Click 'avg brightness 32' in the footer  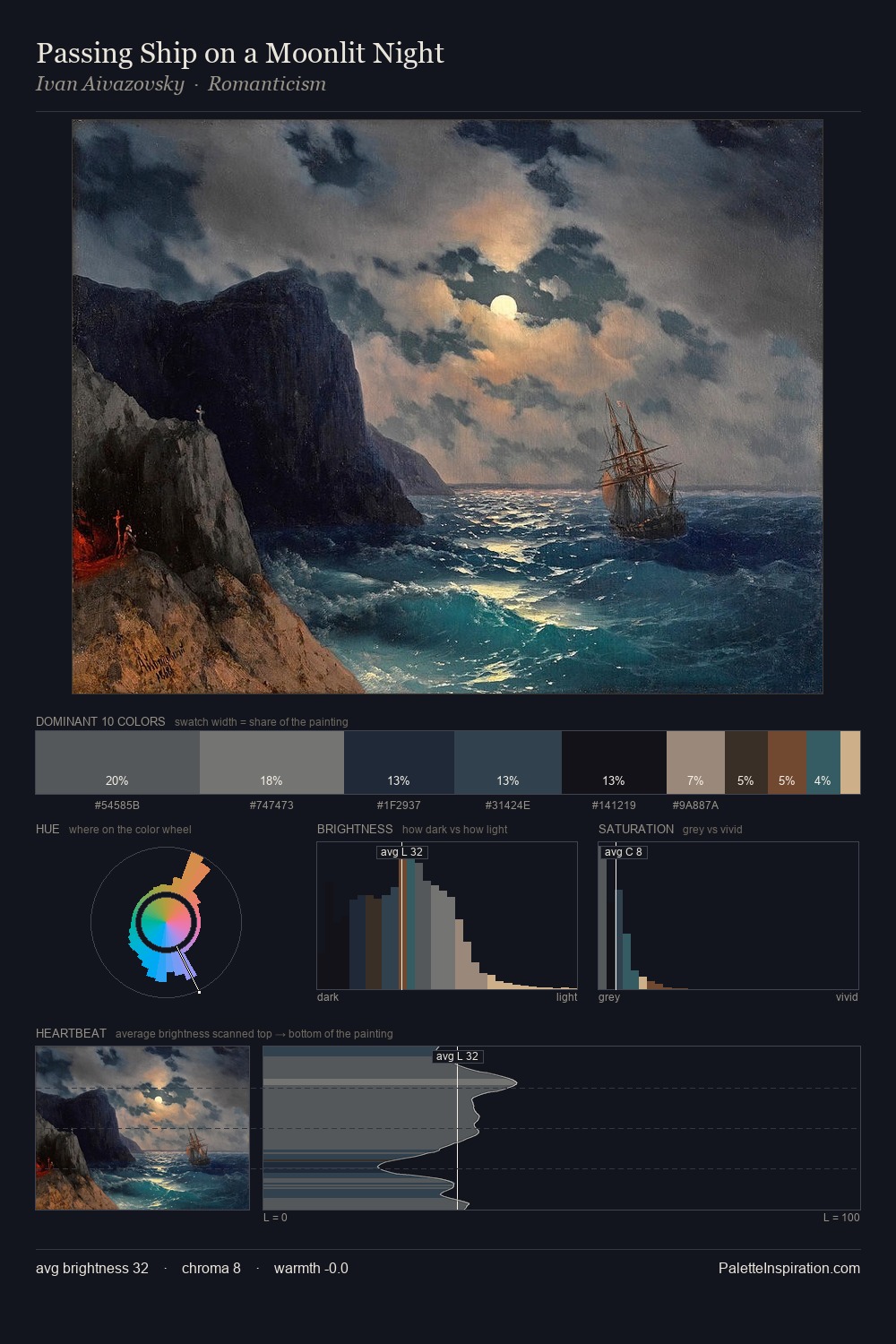[92, 1268]
